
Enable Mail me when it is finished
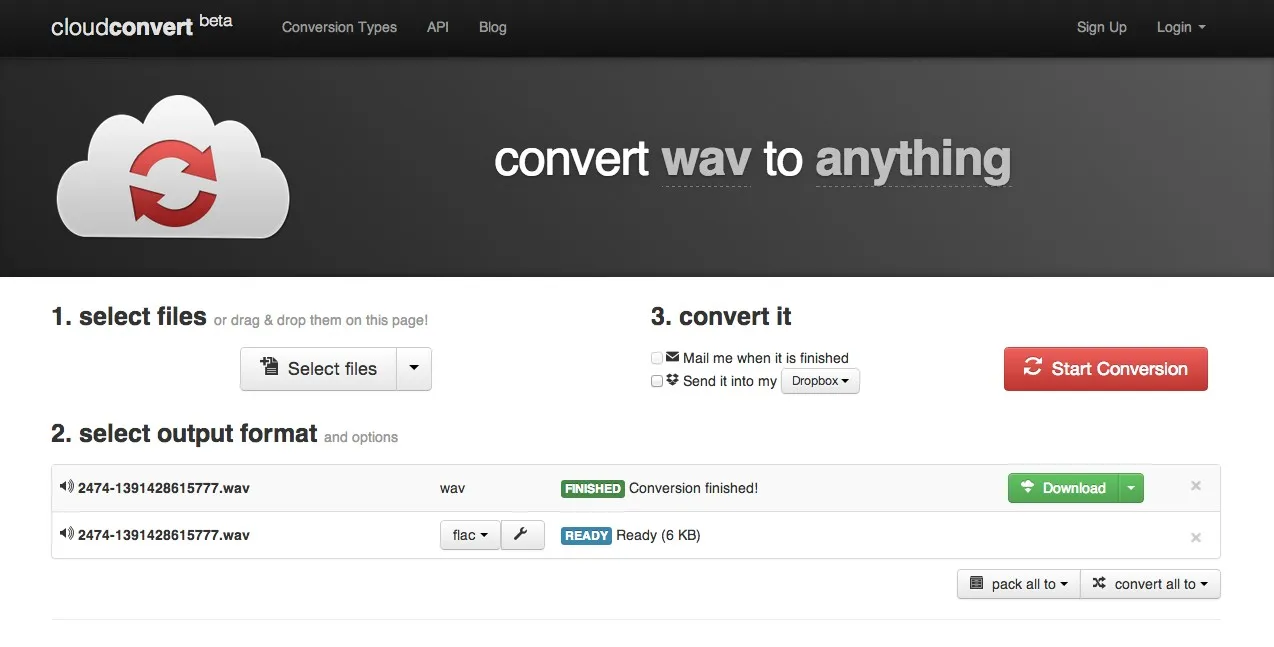pyautogui.click(x=657, y=358)
